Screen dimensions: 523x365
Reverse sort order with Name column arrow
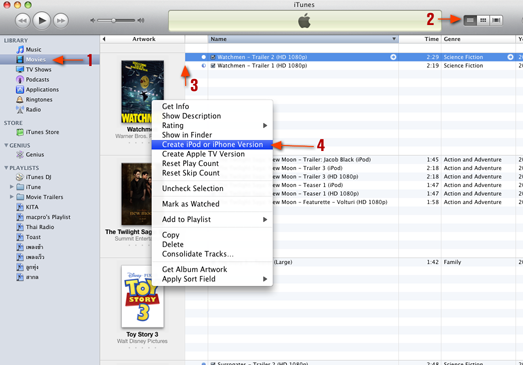coord(394,39)
